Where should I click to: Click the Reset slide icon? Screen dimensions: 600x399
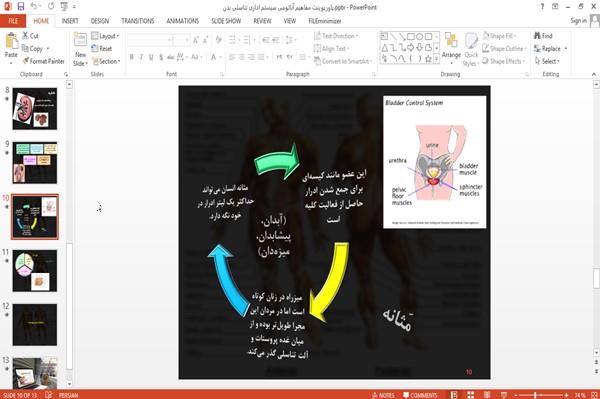tap(102, 49)
